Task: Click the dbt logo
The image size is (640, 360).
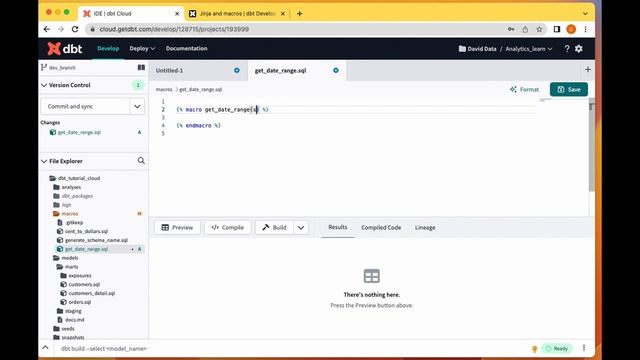Action: coord(64,49)
